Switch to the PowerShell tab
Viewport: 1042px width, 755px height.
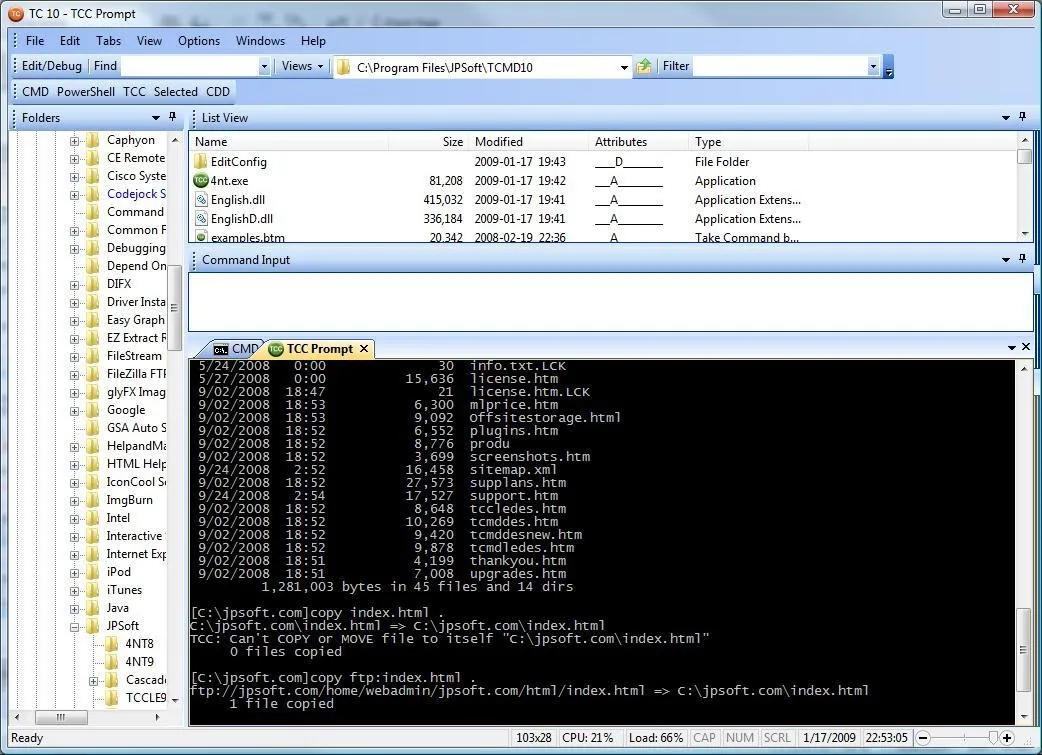86,91
